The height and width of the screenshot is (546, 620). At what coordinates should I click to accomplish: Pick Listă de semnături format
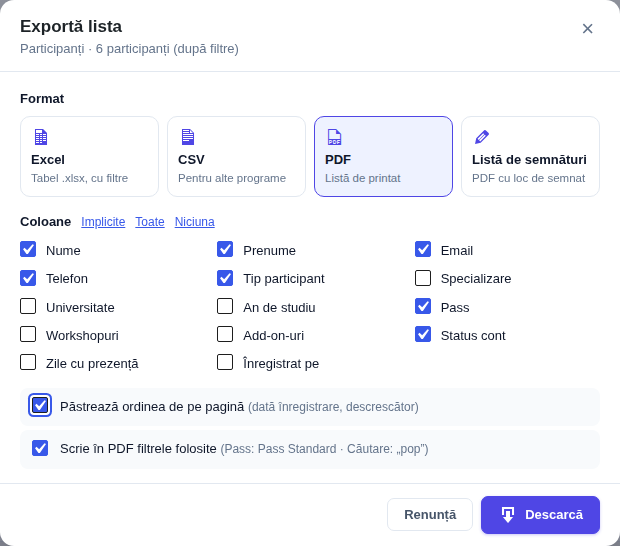click(530, 157)
